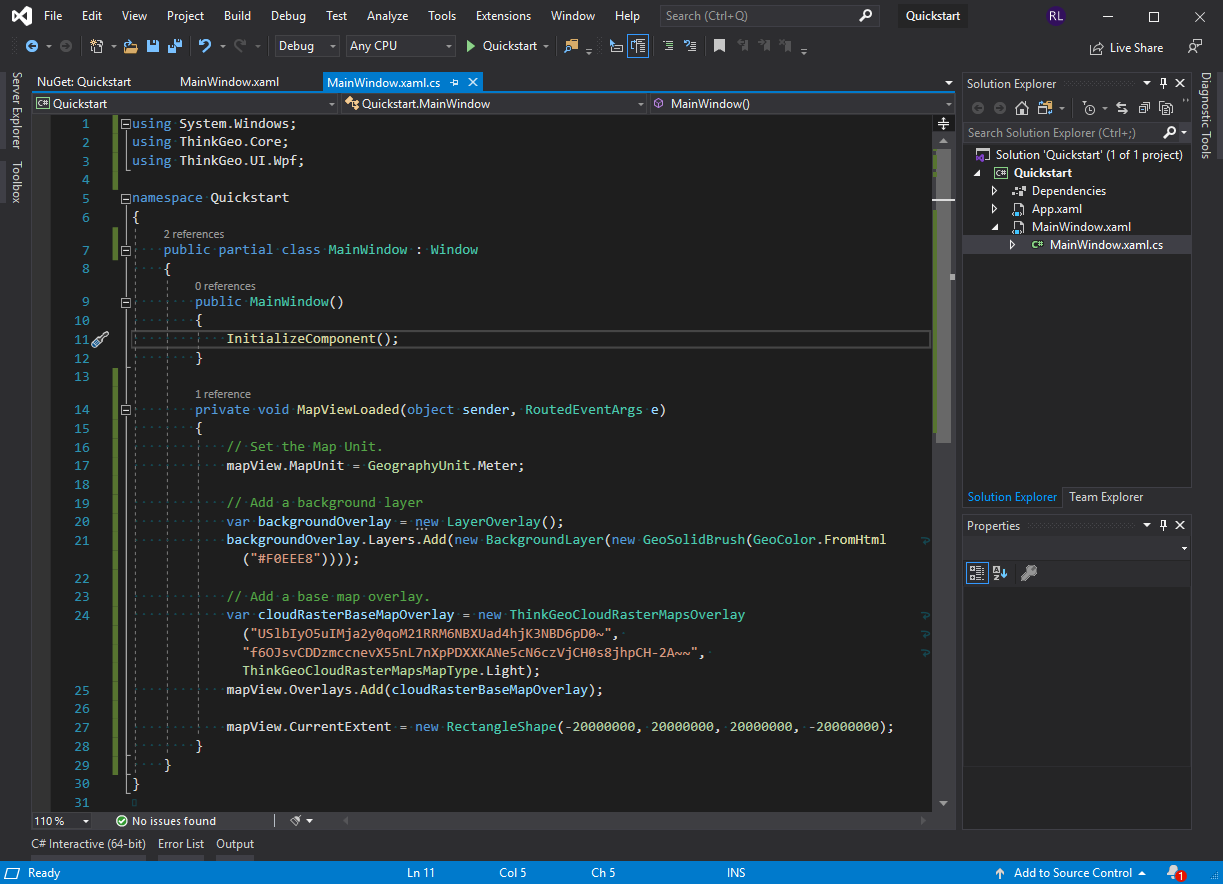Click the Switch Views icon in Solution Explorer
Image resolution: width=1223 pixels, height=884 pixels.
(x=1047, y=108)
